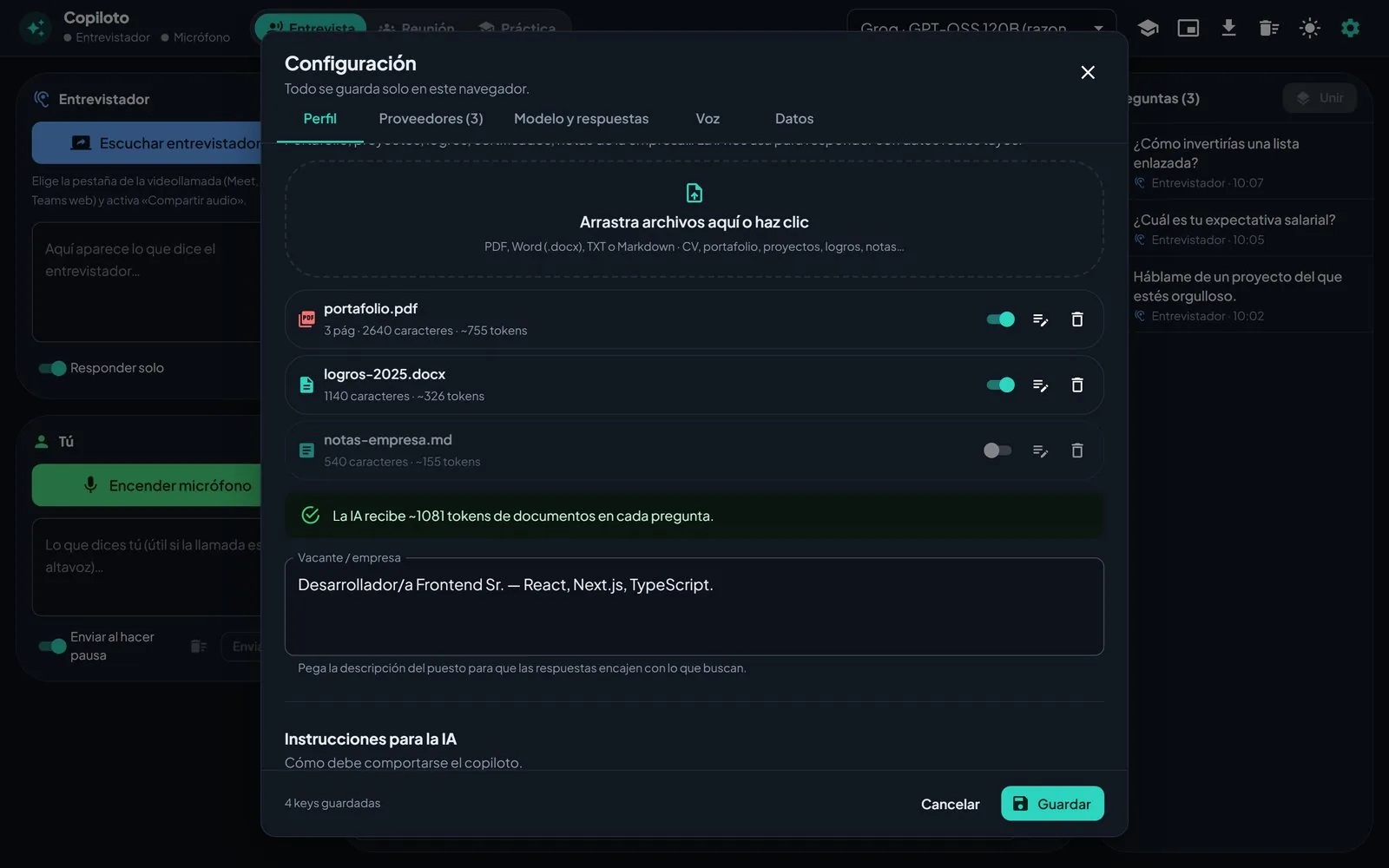This screenshot has width=1389, height=868.
Task: Toggle off portafolio.pdf document switch
Action: coord(1000,319)
